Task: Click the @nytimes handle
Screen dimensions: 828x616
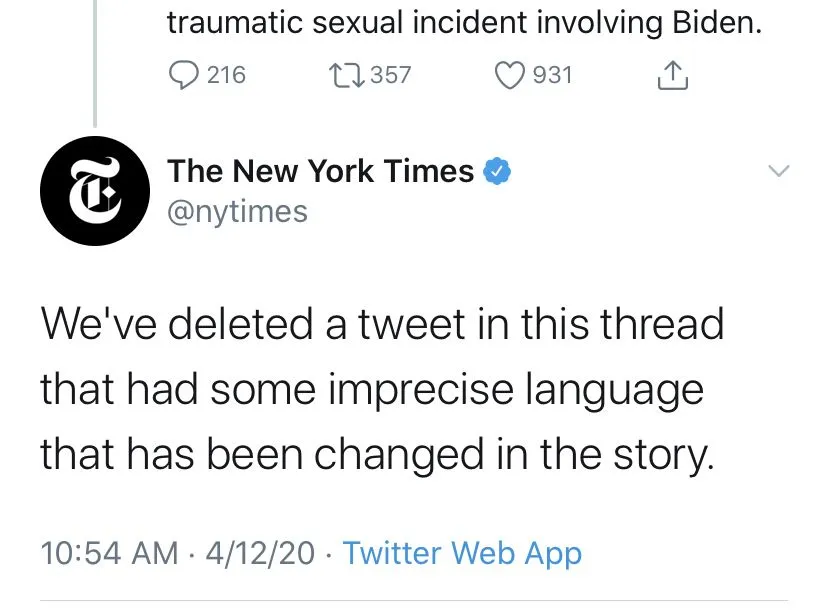Action: tap(238, 212)
